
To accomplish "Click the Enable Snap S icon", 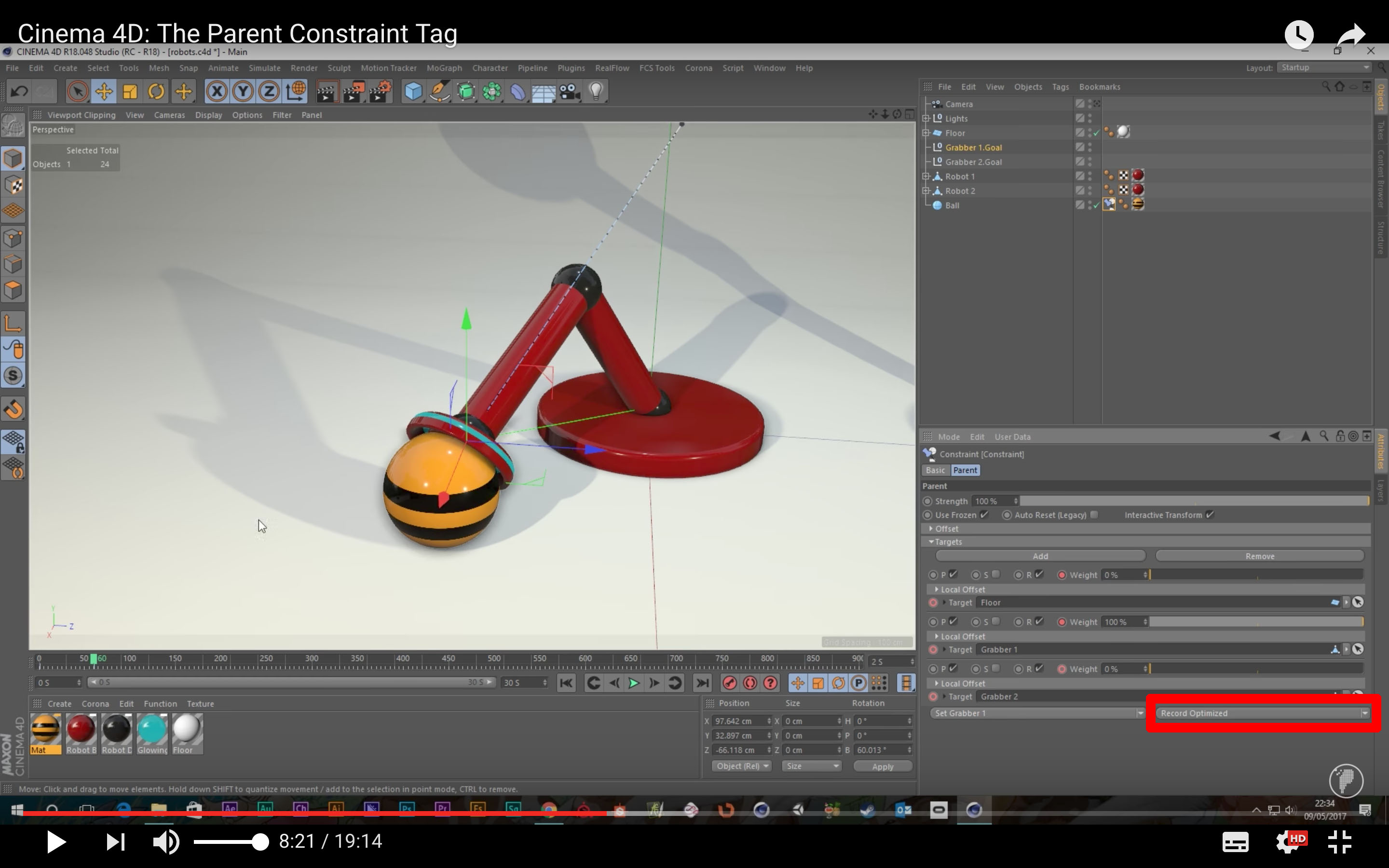I will pos(13,376).
